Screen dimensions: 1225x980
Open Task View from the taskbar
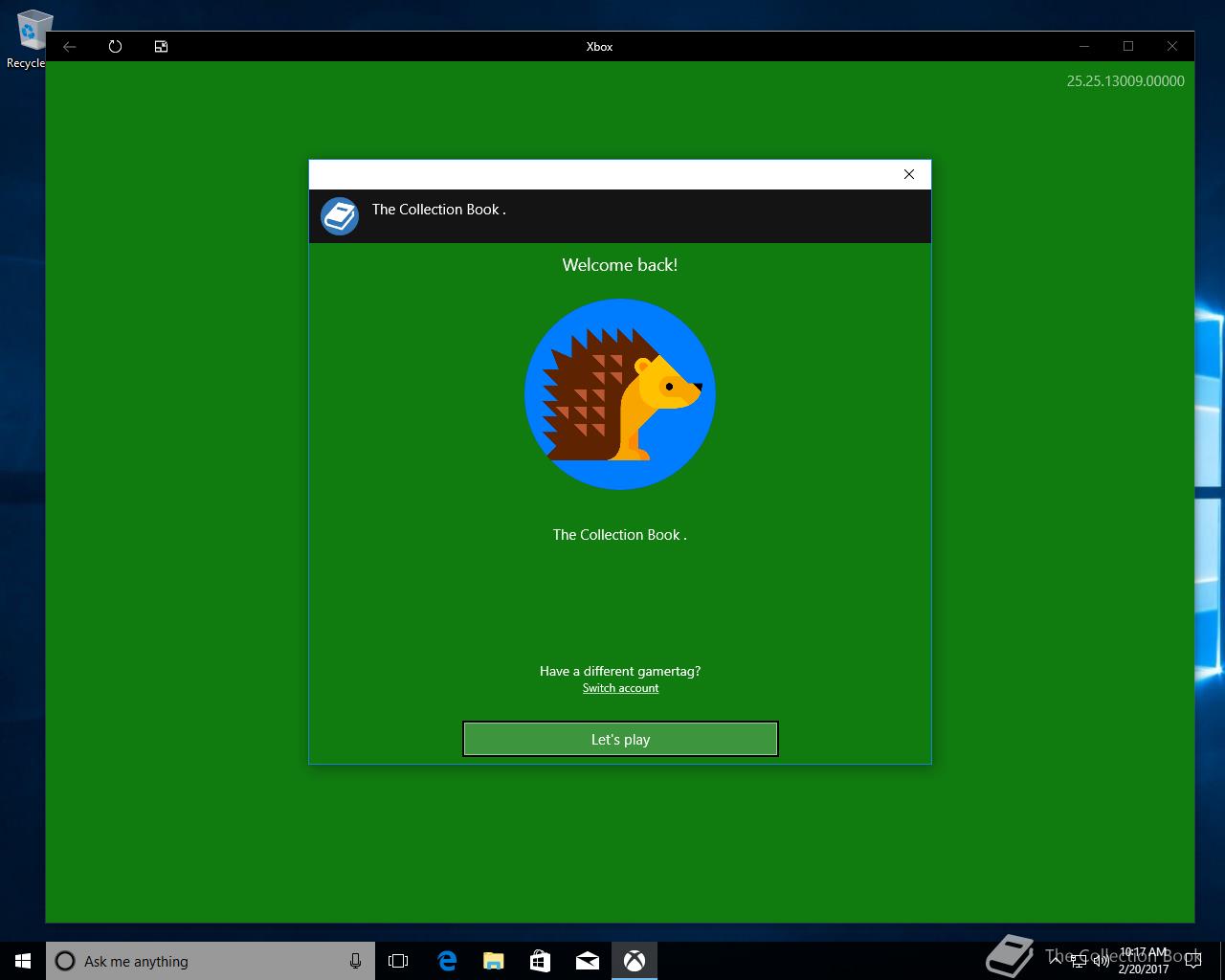point(398,961)
